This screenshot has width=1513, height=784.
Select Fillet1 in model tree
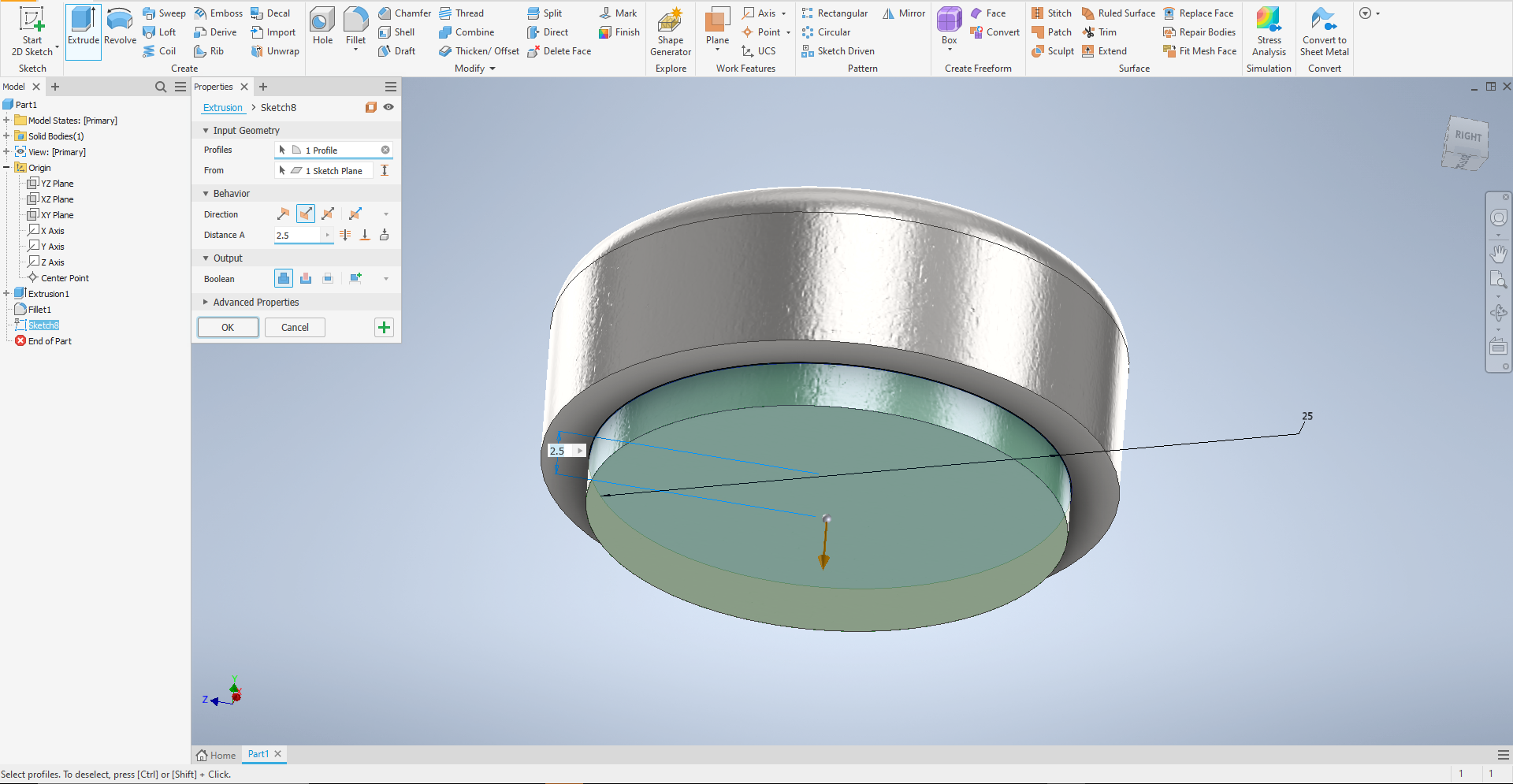(39, 310)
